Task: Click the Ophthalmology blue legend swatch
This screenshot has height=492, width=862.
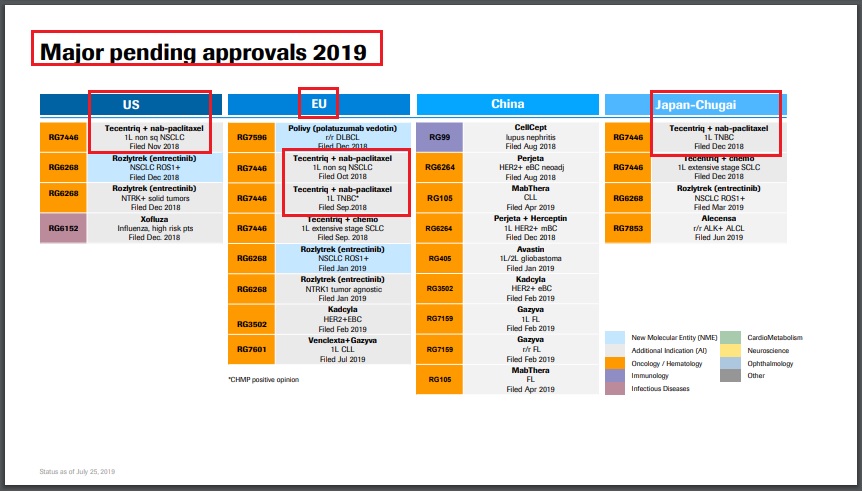Action: coord(730,363)
